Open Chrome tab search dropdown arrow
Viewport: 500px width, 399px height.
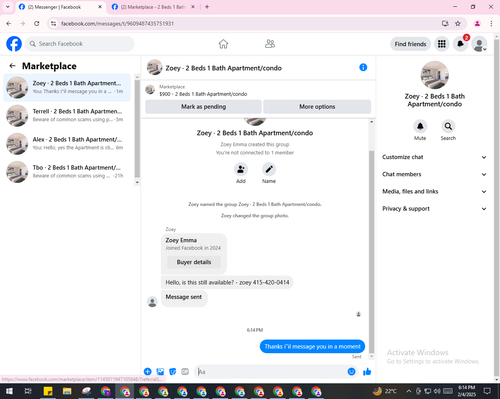(8, 7)
